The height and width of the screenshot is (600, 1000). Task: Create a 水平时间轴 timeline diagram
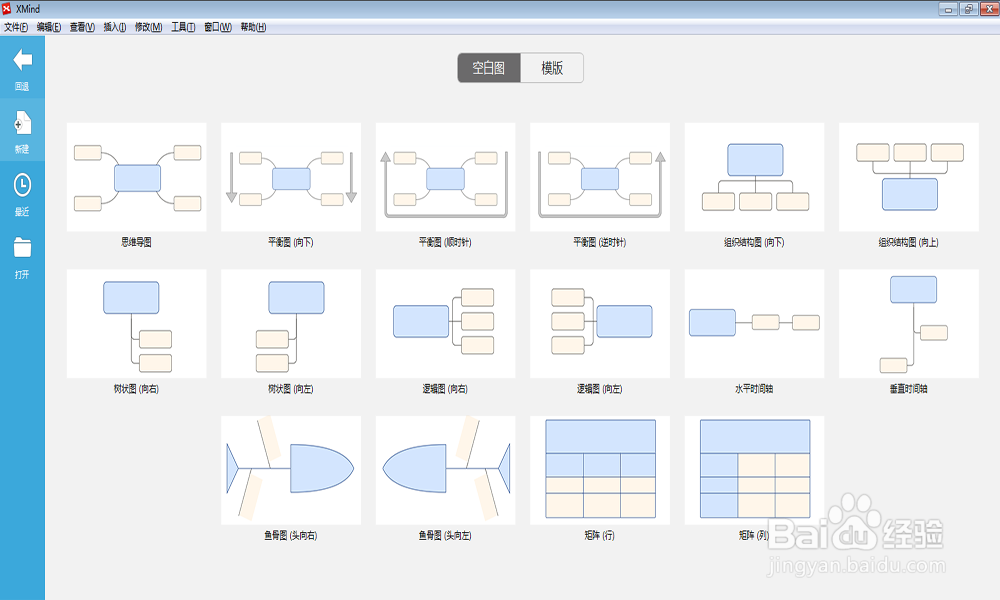(754, 324)
